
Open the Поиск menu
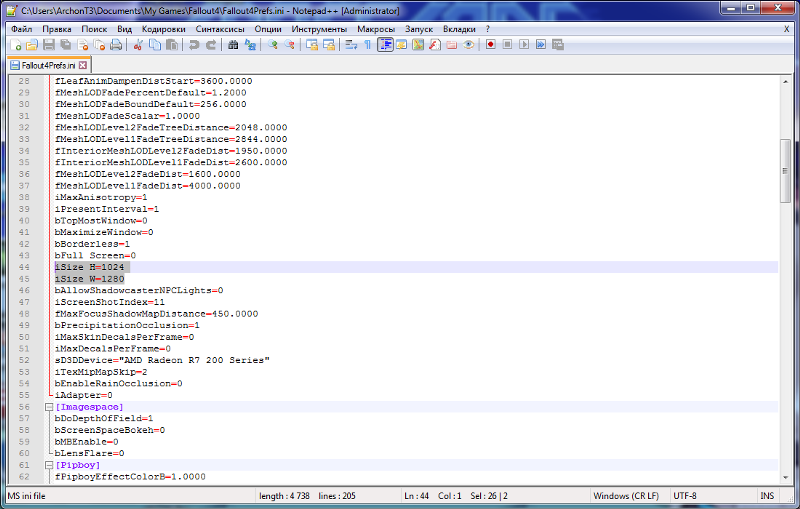(x=94, y=29)
